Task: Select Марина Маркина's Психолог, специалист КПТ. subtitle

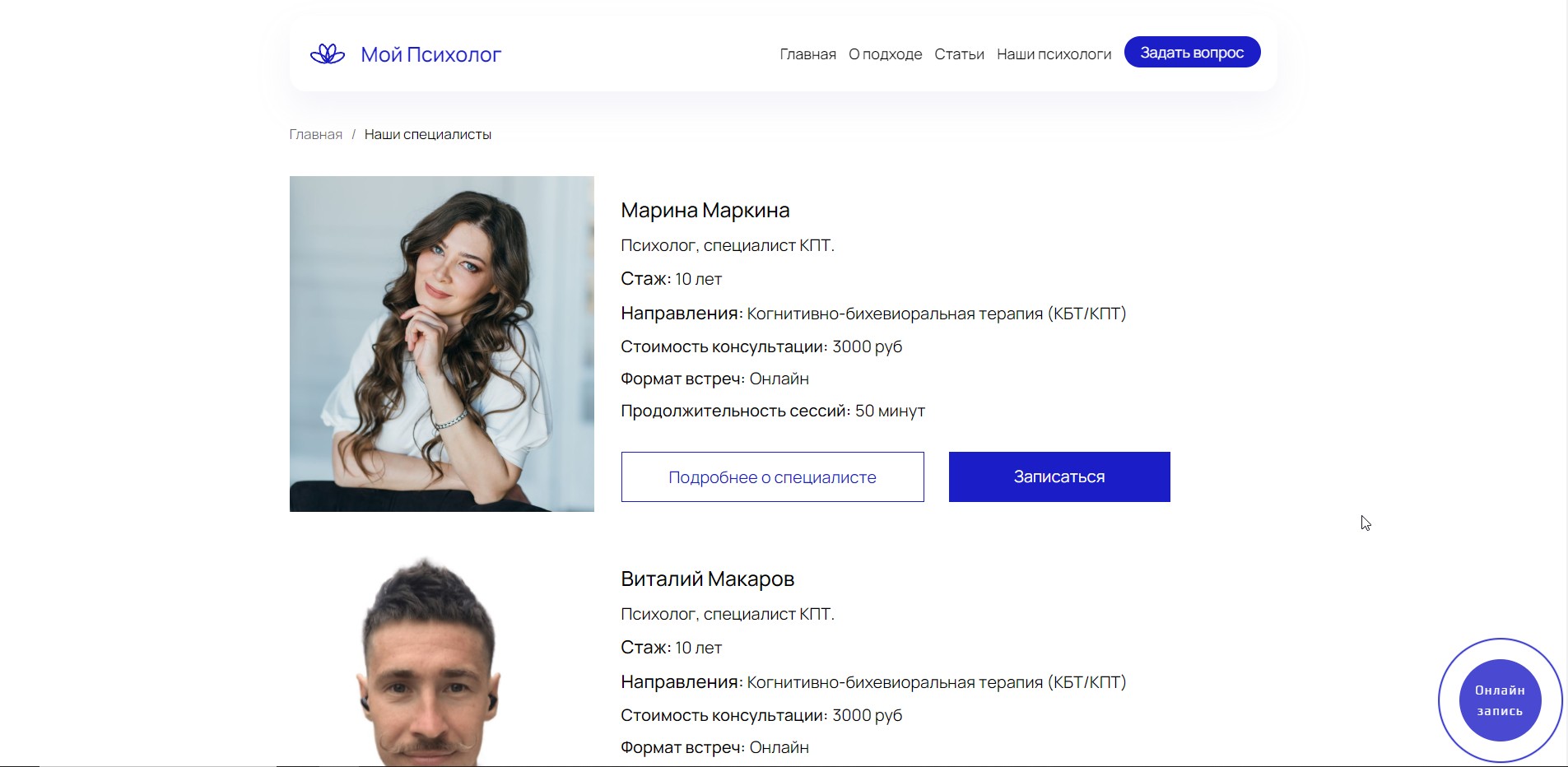Action: click(728, 245)
